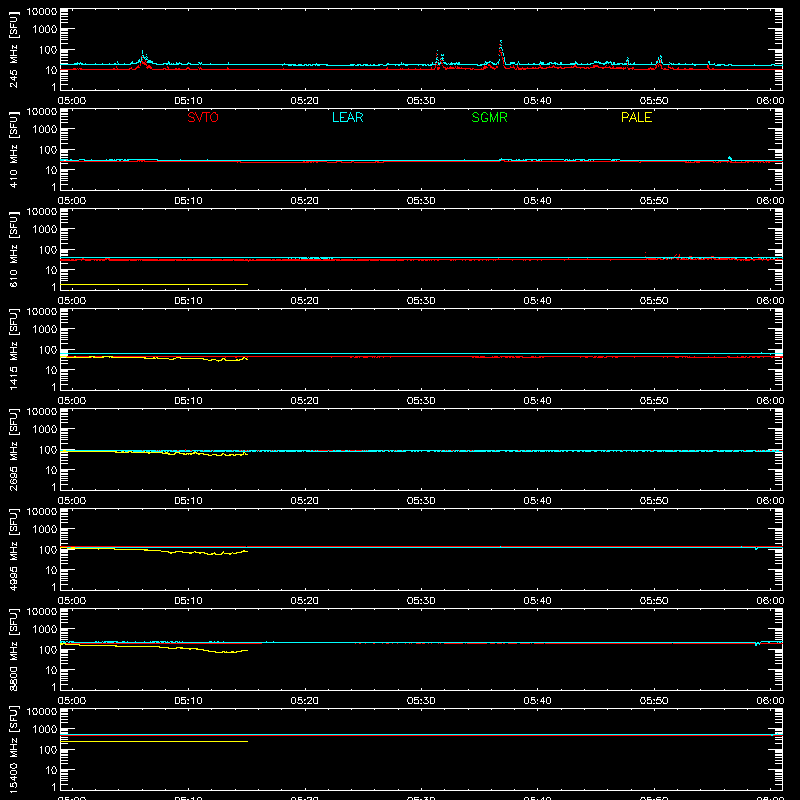Click 05:20 tick under the 410 MHz panel
800x800 pixels.
tap(305, 201)
